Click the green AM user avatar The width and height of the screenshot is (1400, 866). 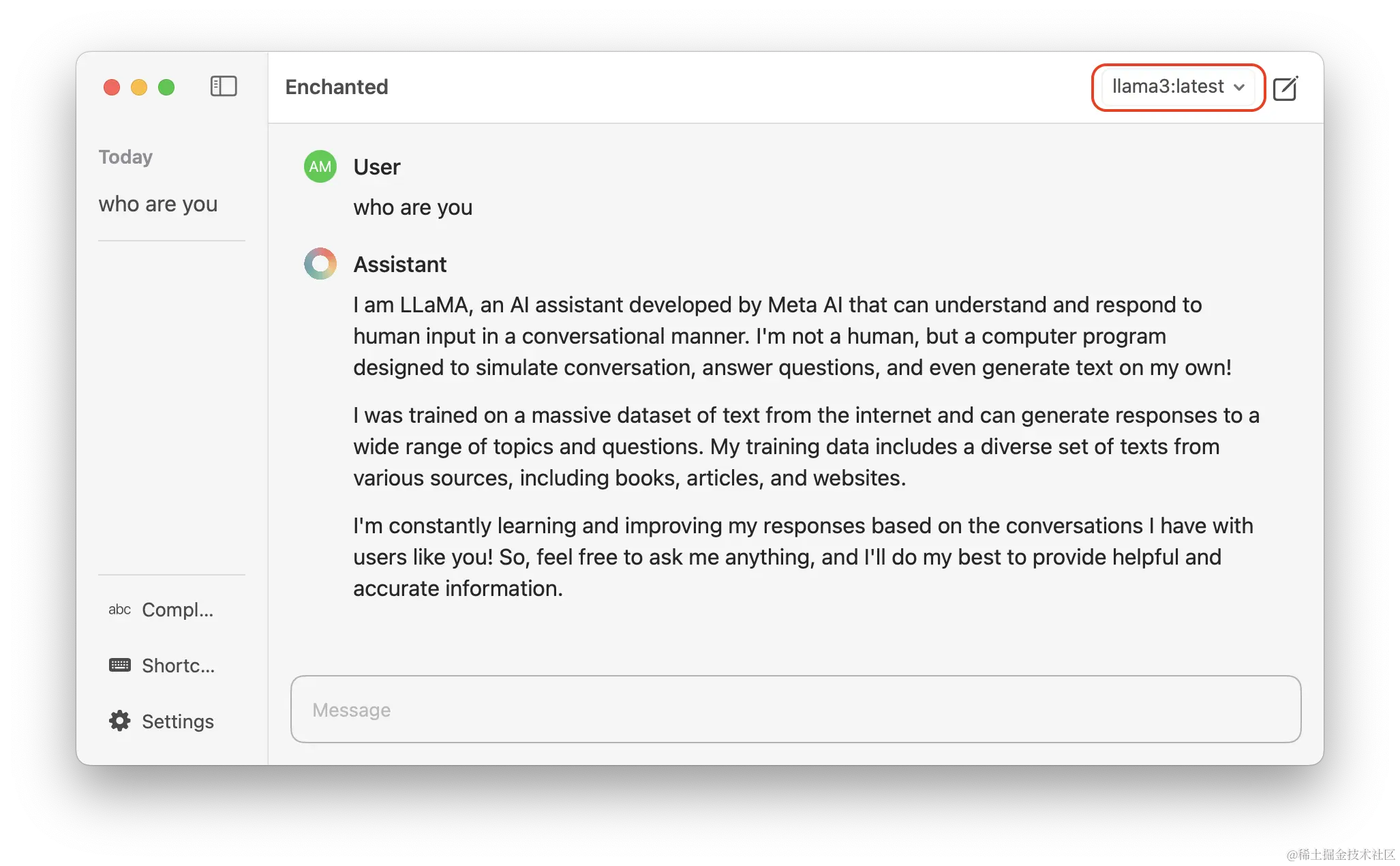(x=320, y=166)
